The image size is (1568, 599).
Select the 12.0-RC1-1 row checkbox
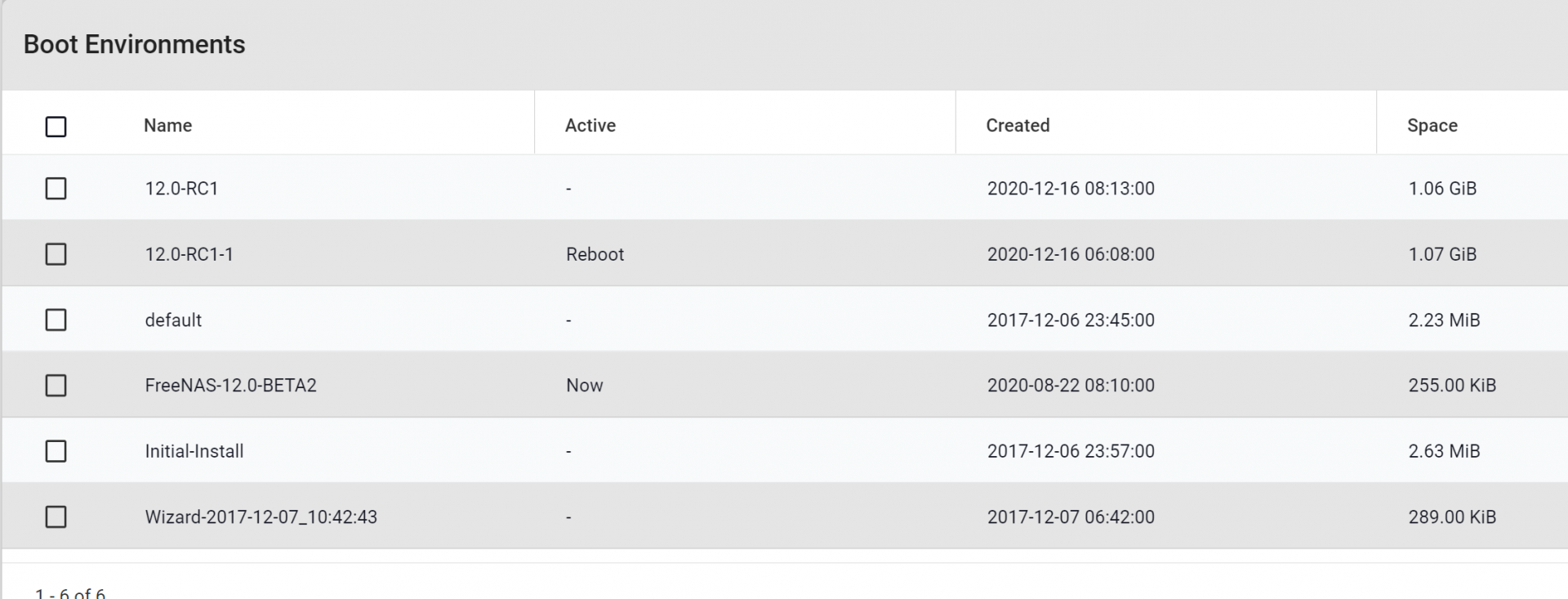tap(56, 254)
